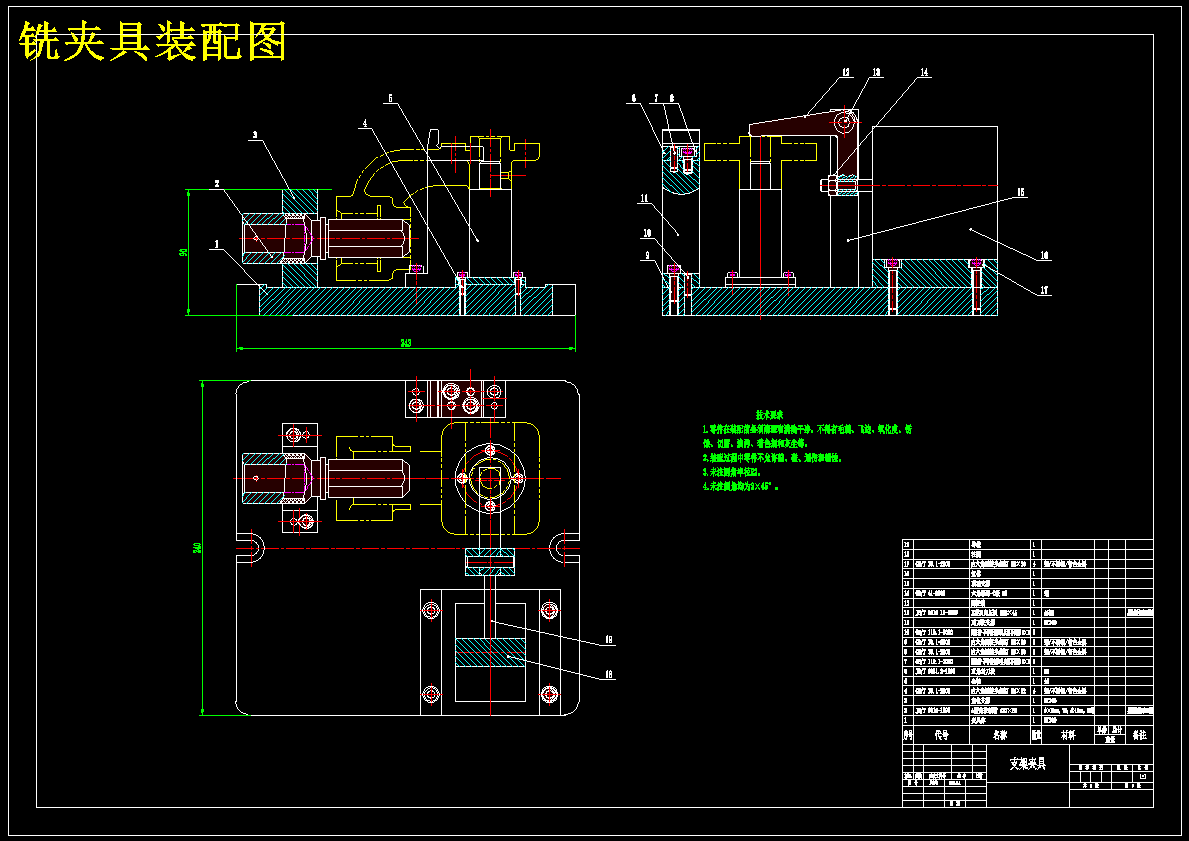1189x841 pixels.
Task: Select part callout number 3 in front view
Action: click(255, 135)
